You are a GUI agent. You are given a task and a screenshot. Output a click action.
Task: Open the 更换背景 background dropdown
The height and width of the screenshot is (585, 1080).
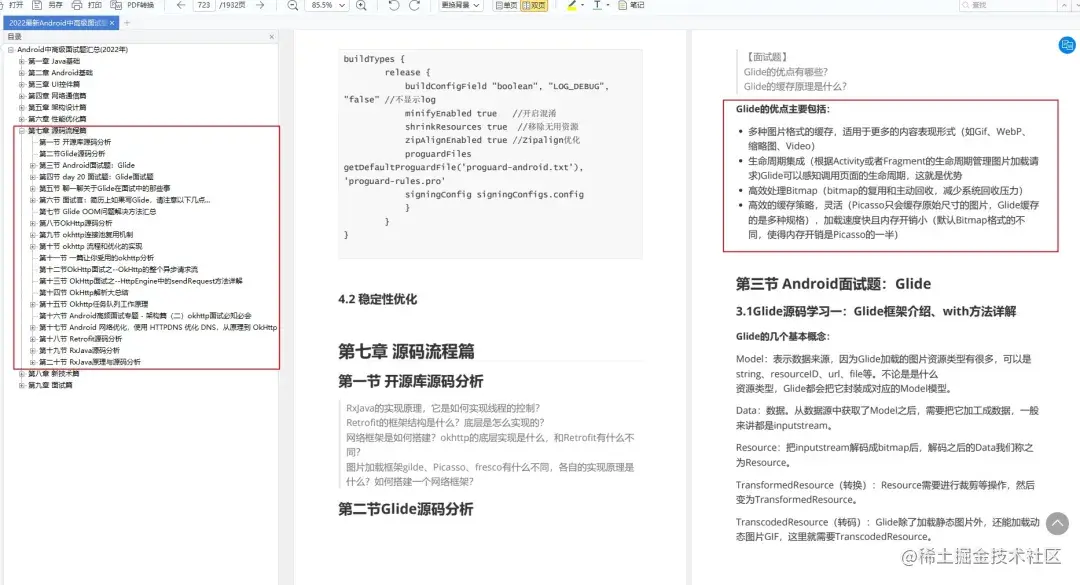pyautogui.click(x=461, y=7)
